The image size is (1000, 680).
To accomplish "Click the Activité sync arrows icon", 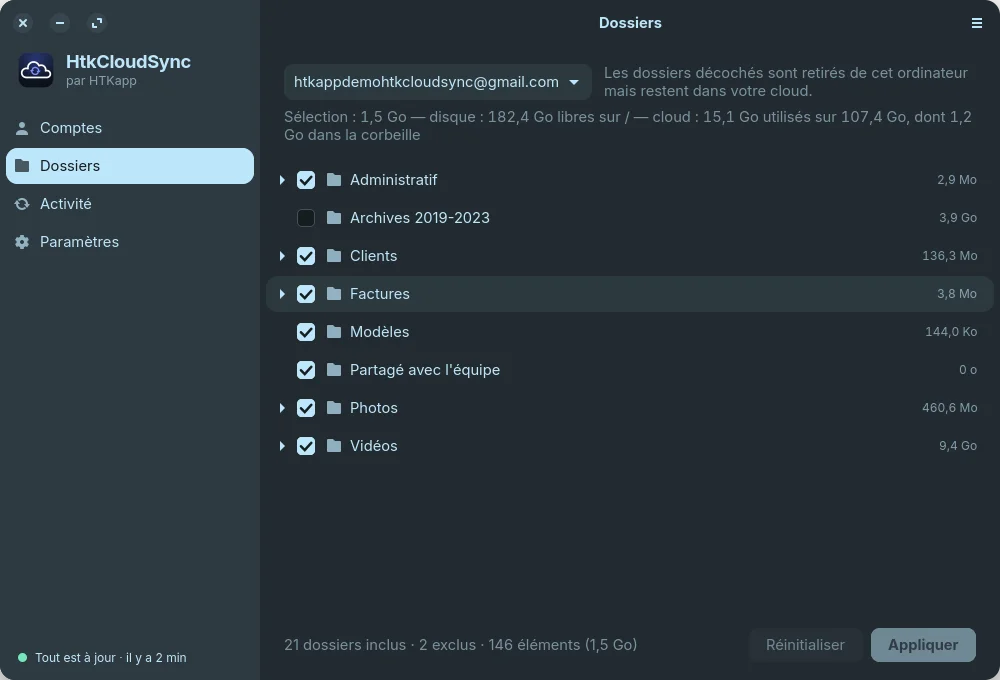I will [x=22, y=204].
